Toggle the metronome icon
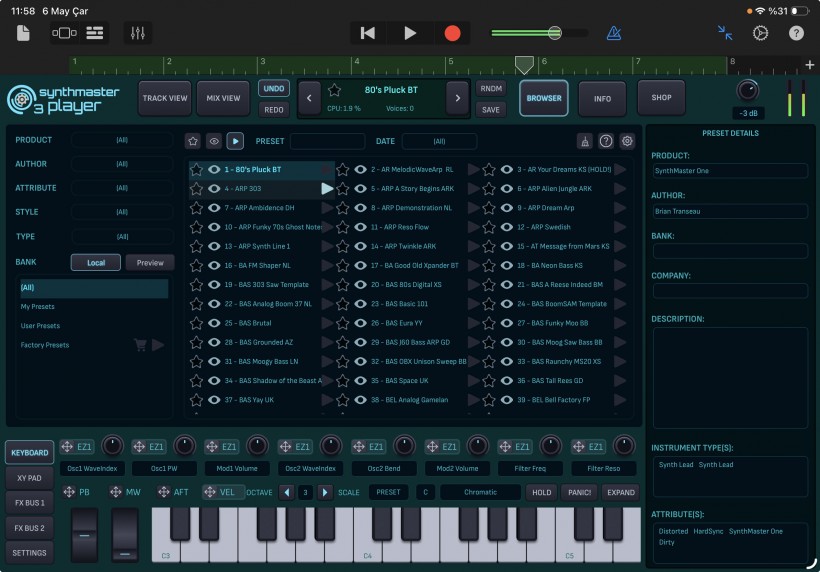This screenshot has height=572, width=820. pyautogui.click(x=614, y=33)
